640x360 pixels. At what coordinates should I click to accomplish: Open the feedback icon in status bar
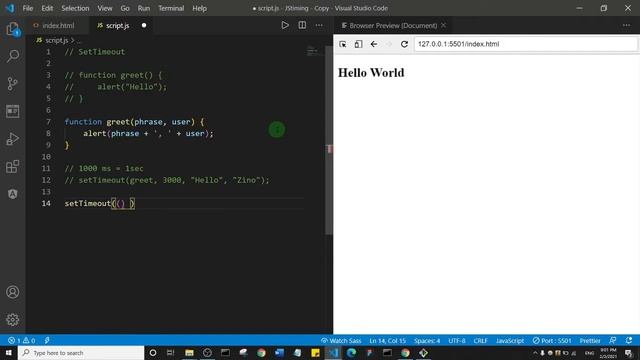coord(613,340)
